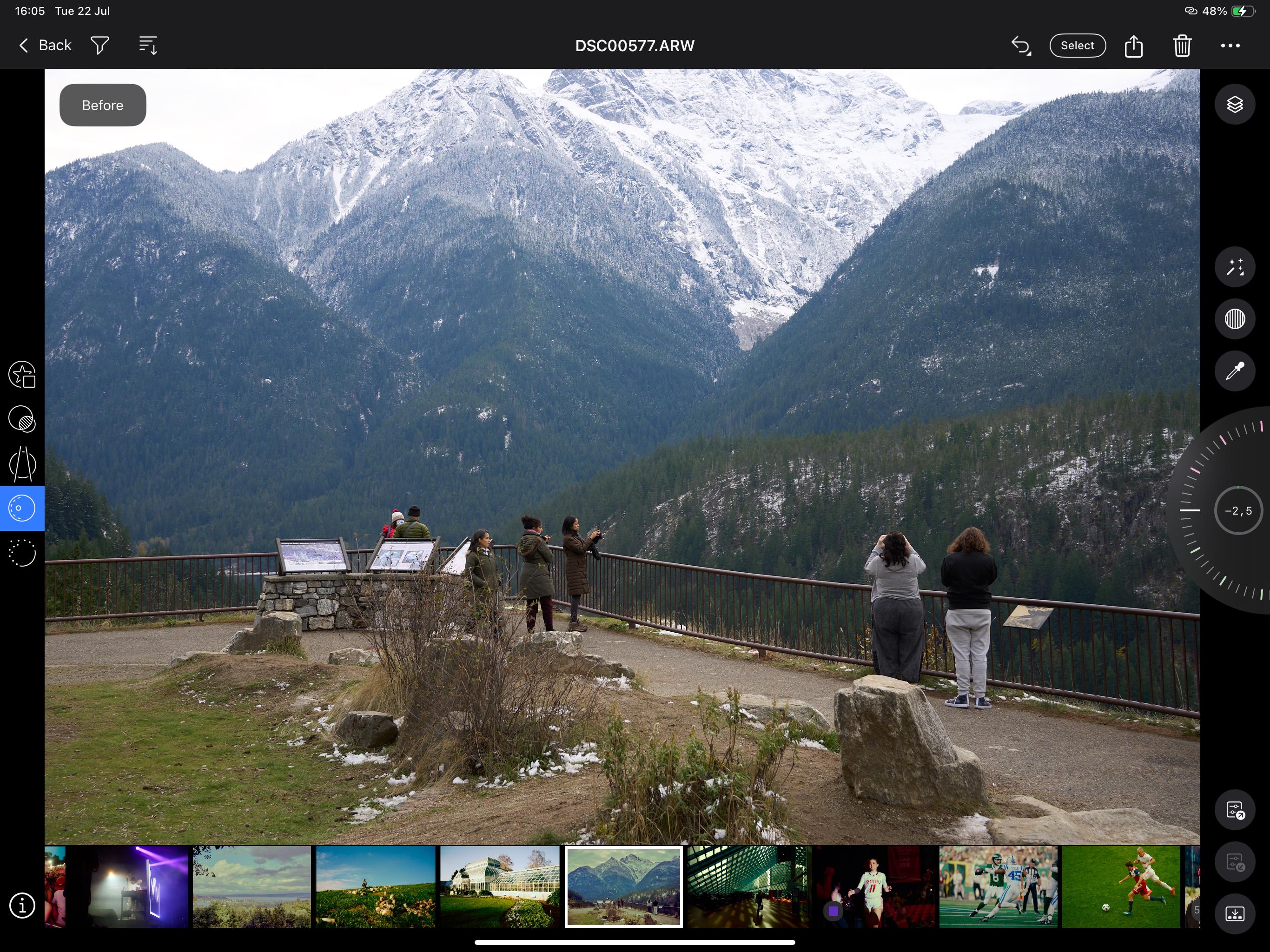Delete photo with the trash icon
Viewport: 1270px width, 952px height.
pos(1182,46)
